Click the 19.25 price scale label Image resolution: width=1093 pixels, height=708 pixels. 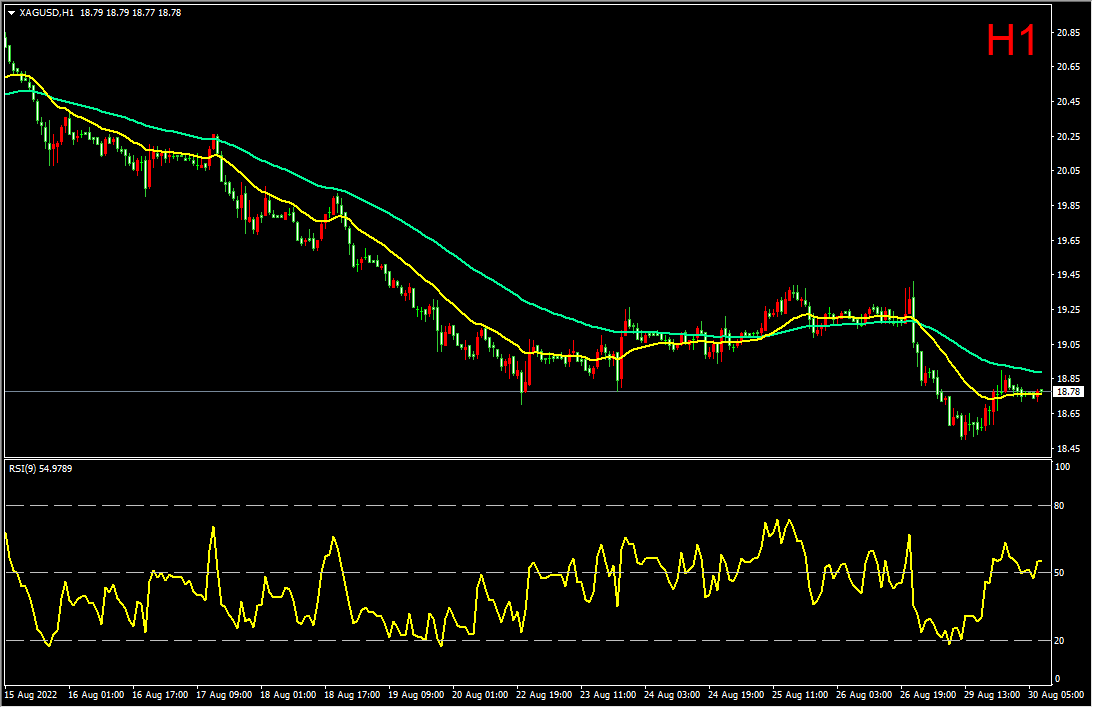click(1069, 310)
